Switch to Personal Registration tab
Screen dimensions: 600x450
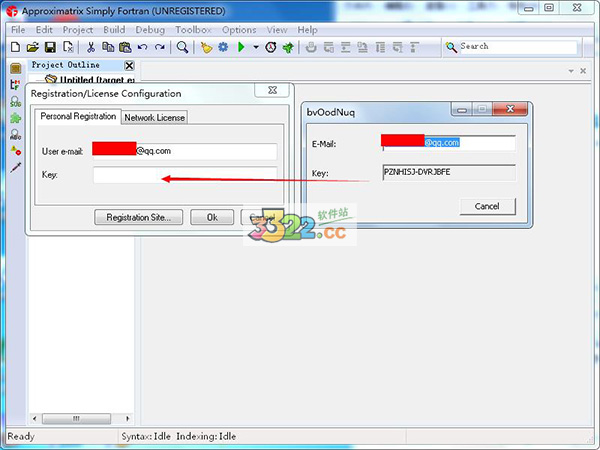tap(78, 116)
